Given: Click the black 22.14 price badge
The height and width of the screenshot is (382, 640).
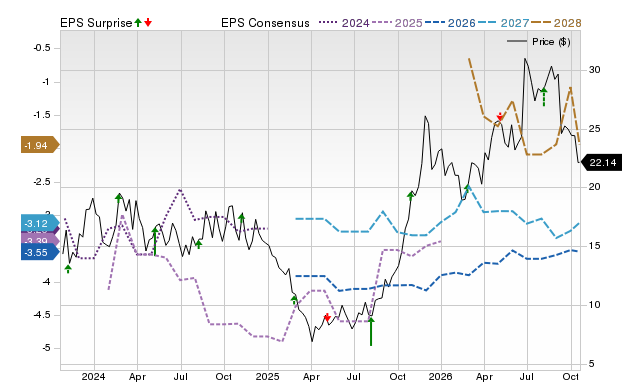Looking at the screenshot, I should [x=602, y=162].
